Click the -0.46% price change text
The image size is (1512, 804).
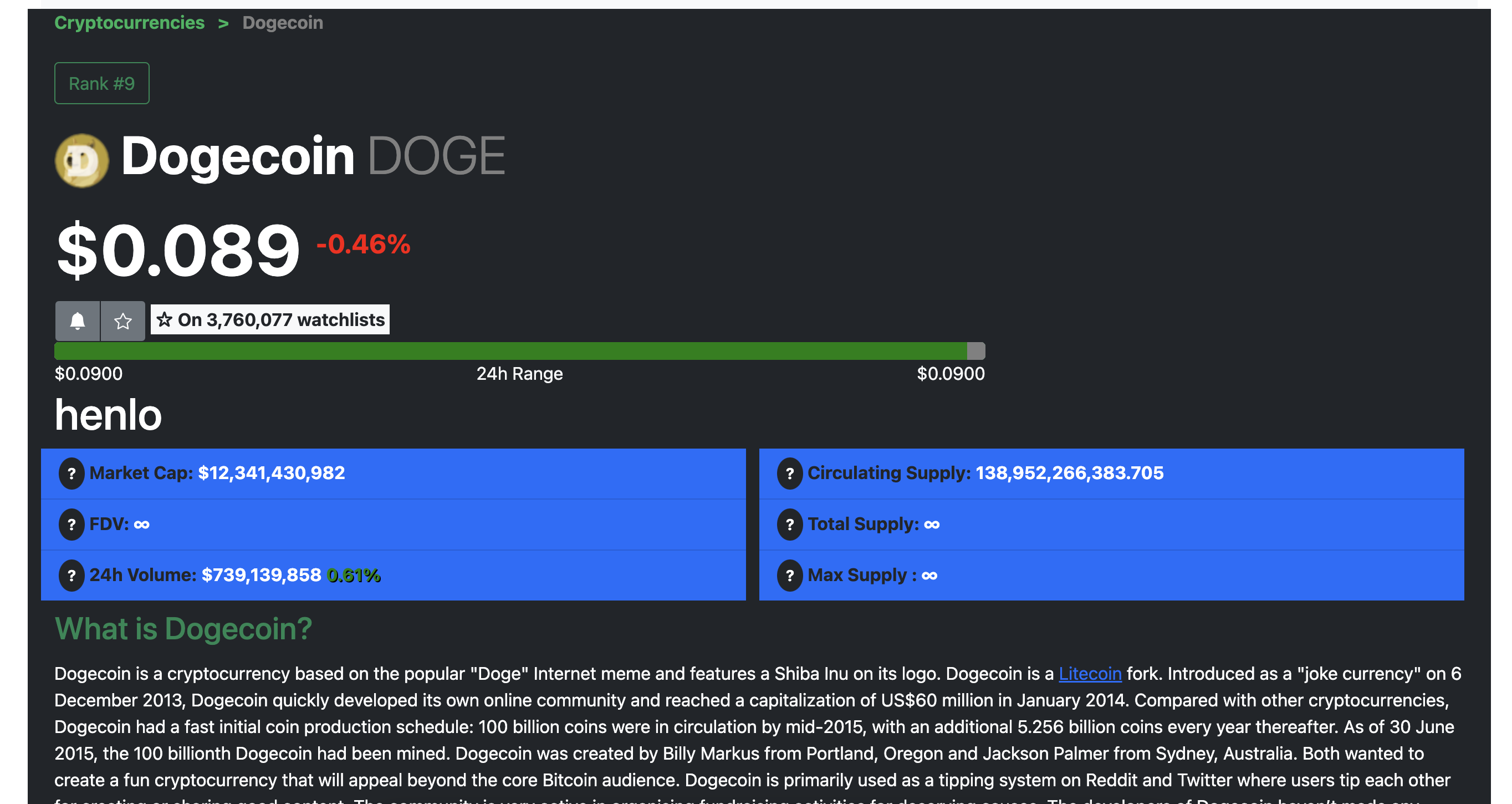364,245
